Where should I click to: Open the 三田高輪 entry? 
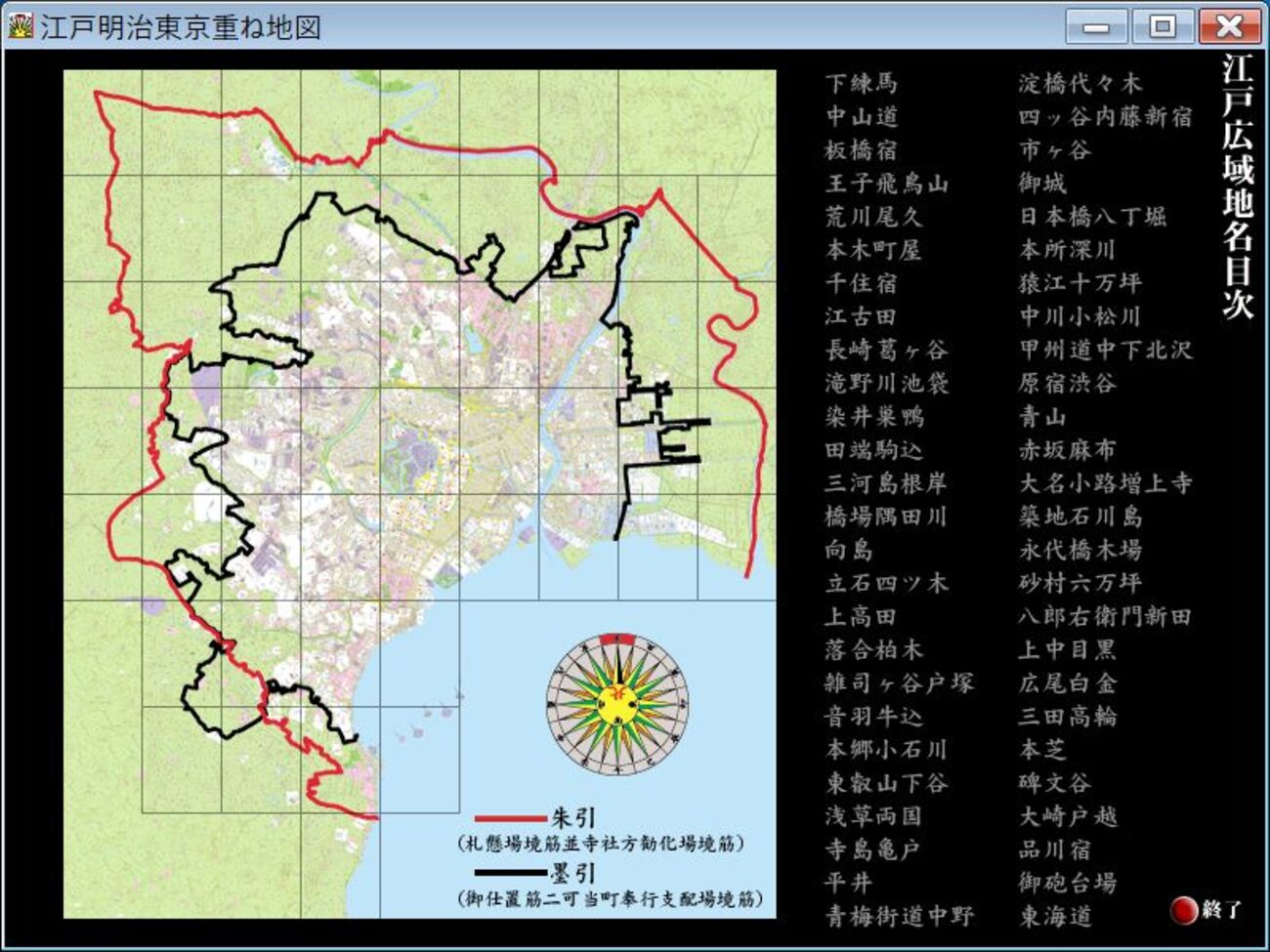(1068, 716)
